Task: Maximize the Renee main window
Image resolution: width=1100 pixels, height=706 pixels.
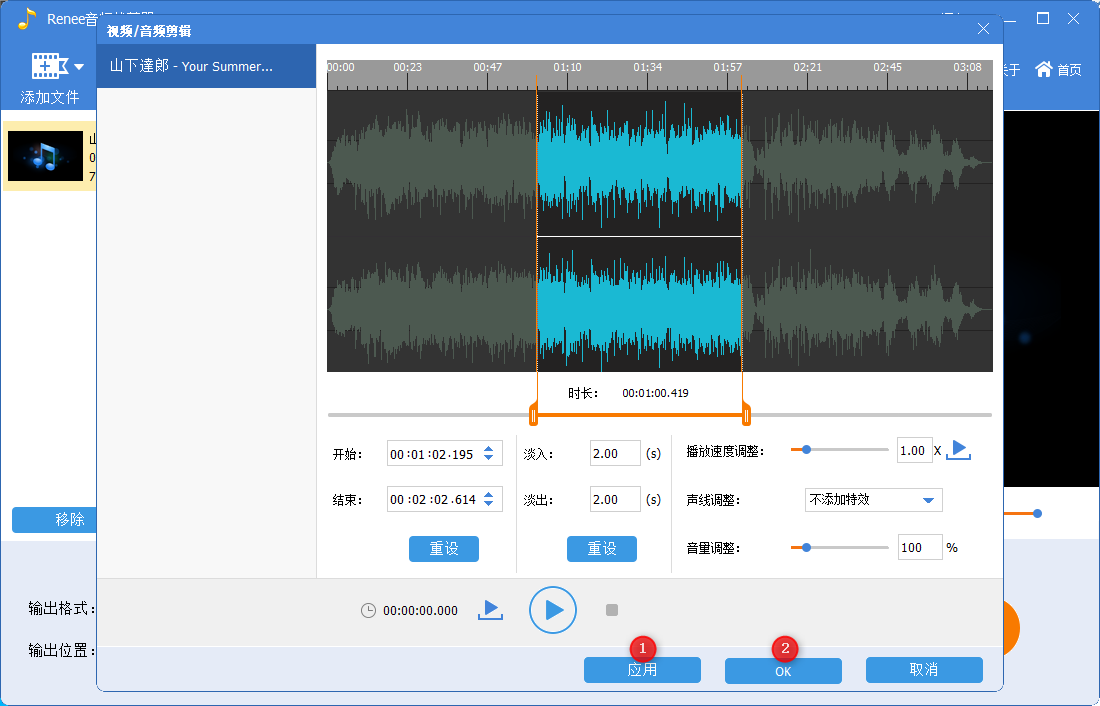Action: point(1043,18)
